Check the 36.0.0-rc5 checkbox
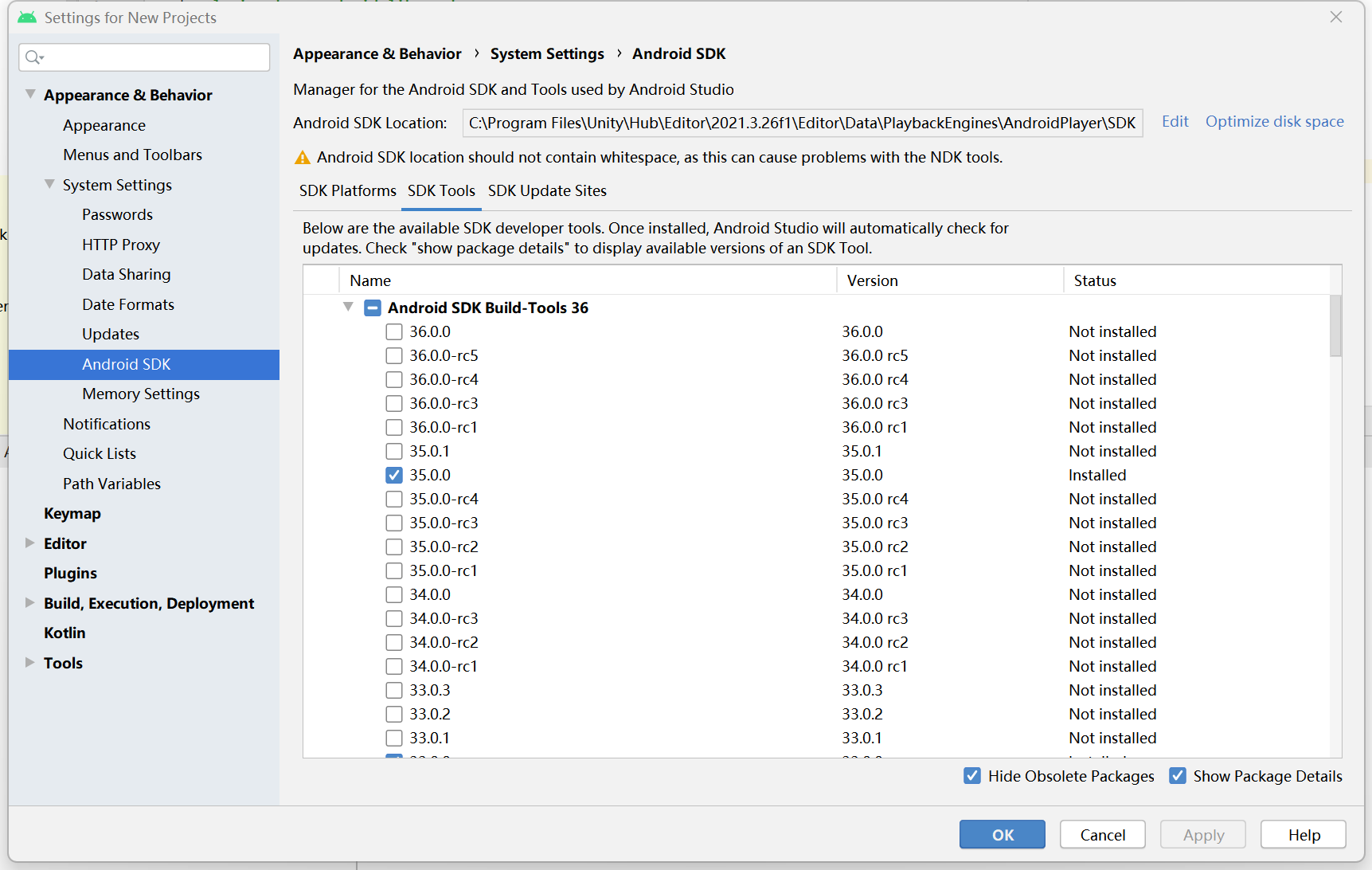This screenshot has width=1372, height=870. (x=394, y=355)
